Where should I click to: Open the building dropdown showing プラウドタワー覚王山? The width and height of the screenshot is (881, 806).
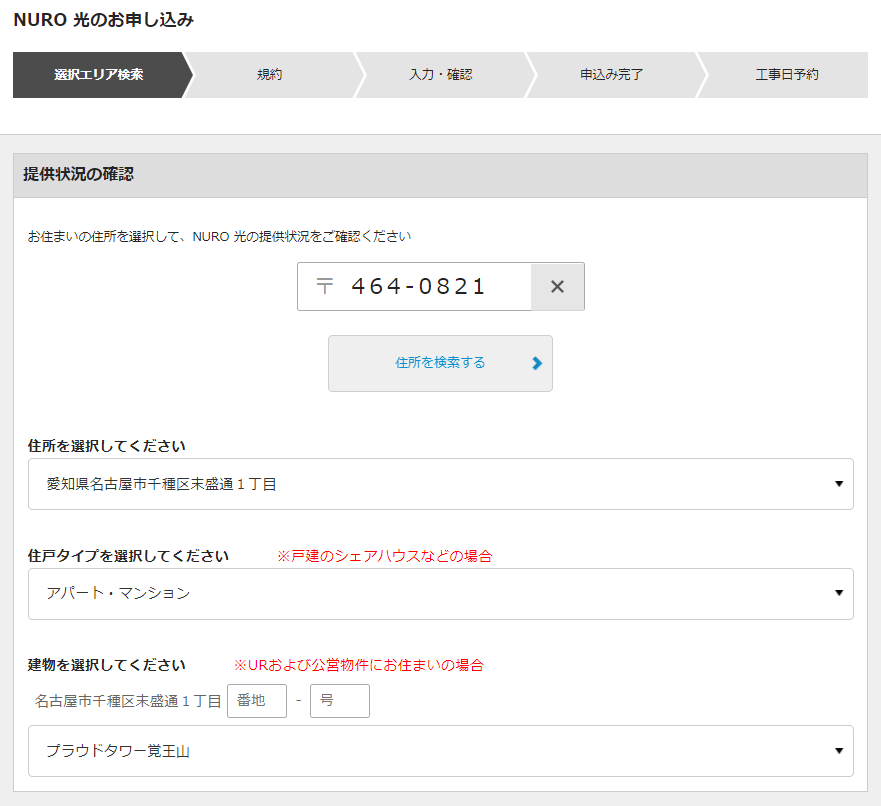tap(440, 751)
